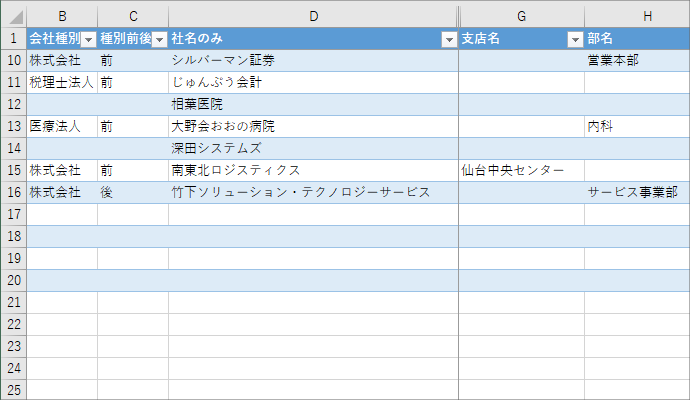
Task: Select cell 仙台中央センター
Action: (x=521, y=171)
